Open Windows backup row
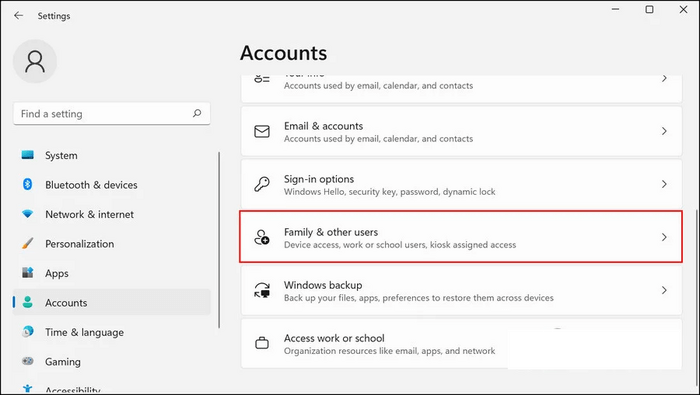 462,290
